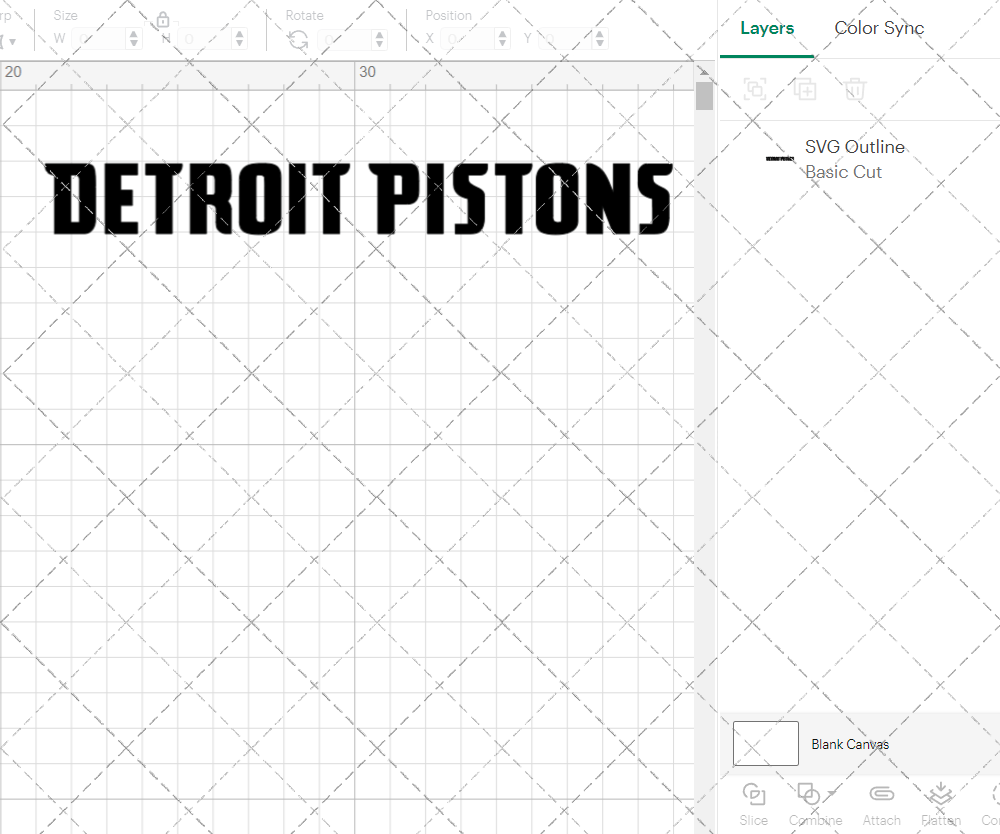
Task: Select the Layers tab
Action: (x=766, y=28)
